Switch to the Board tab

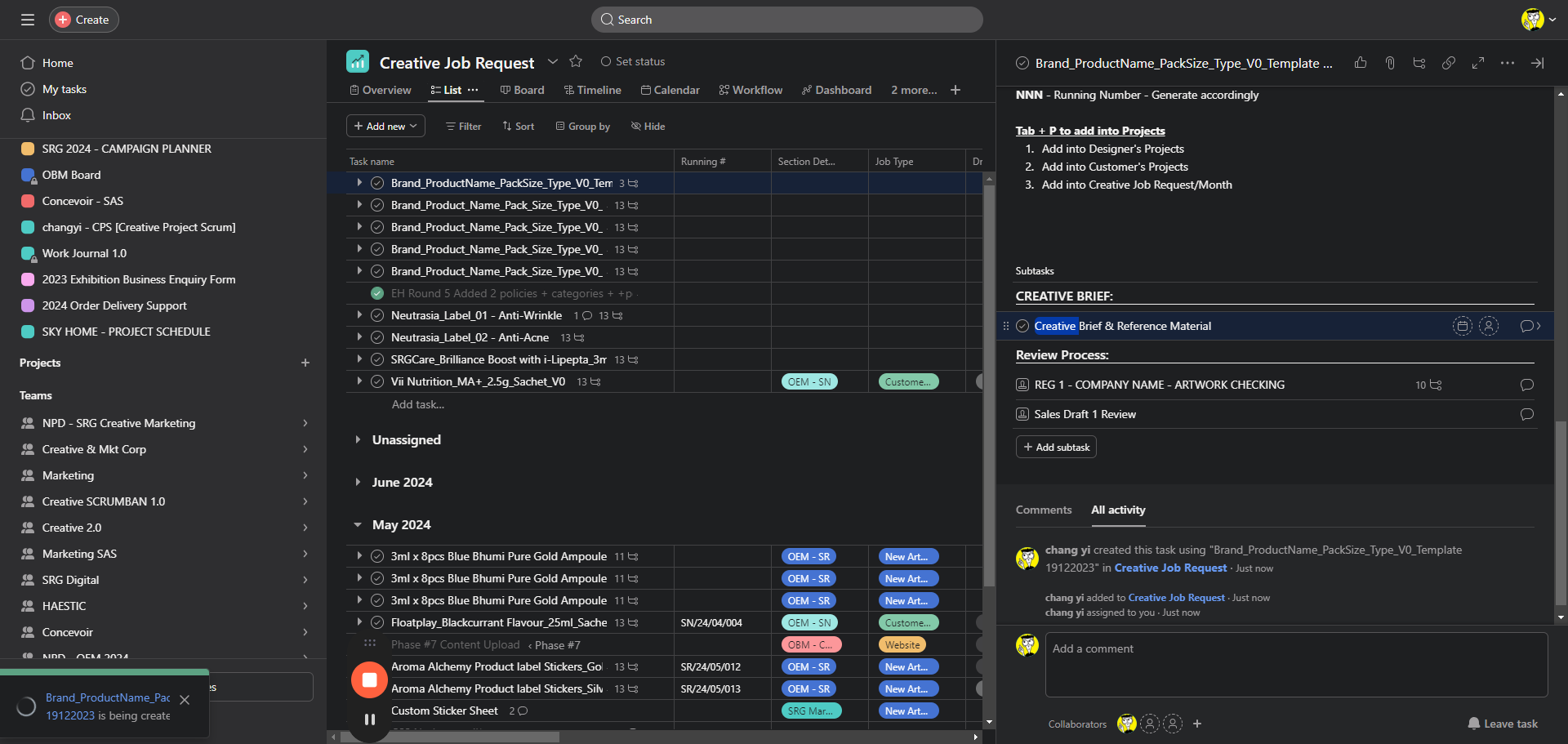click(523, 90)
